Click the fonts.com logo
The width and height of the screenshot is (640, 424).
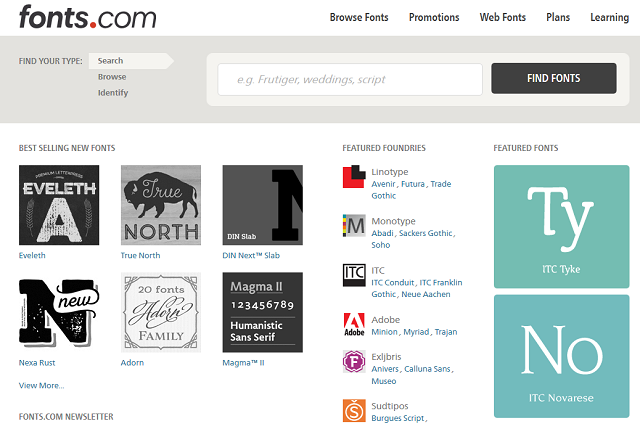coord(87,17)
